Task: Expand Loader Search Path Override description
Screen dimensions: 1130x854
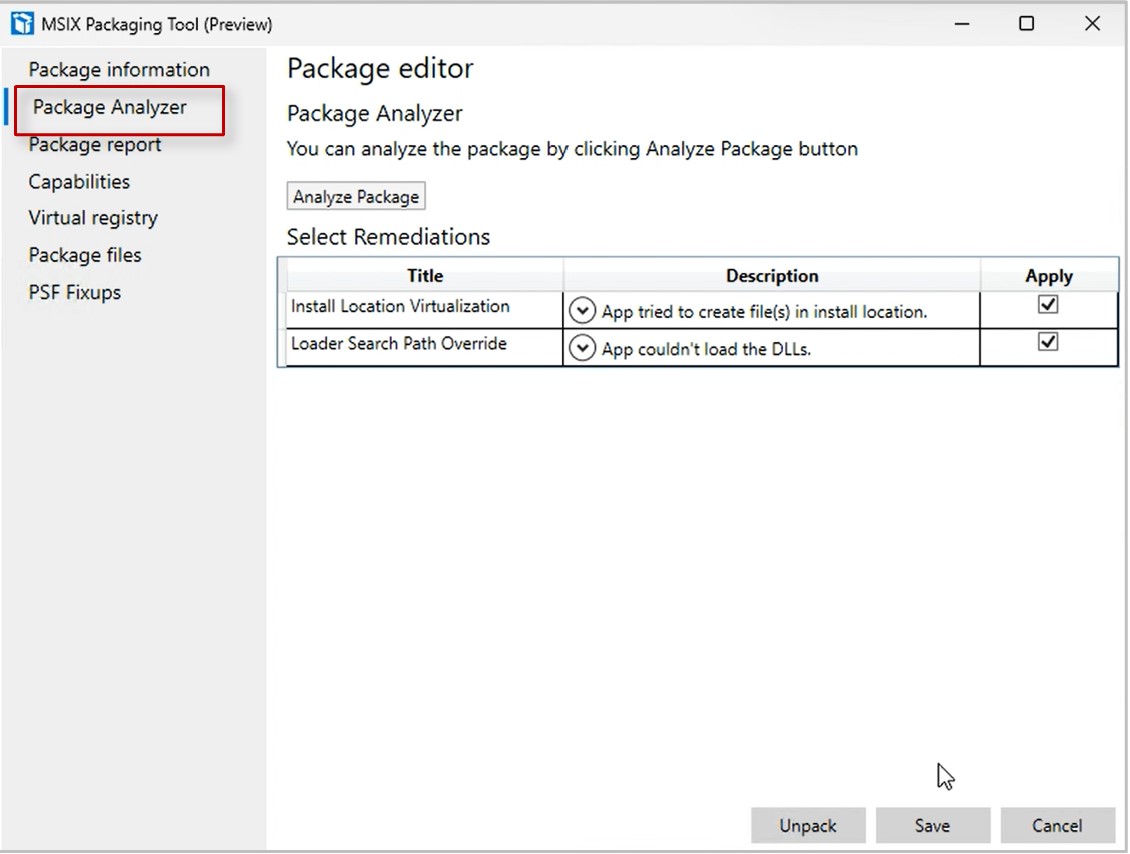Action: click(582, 348)
